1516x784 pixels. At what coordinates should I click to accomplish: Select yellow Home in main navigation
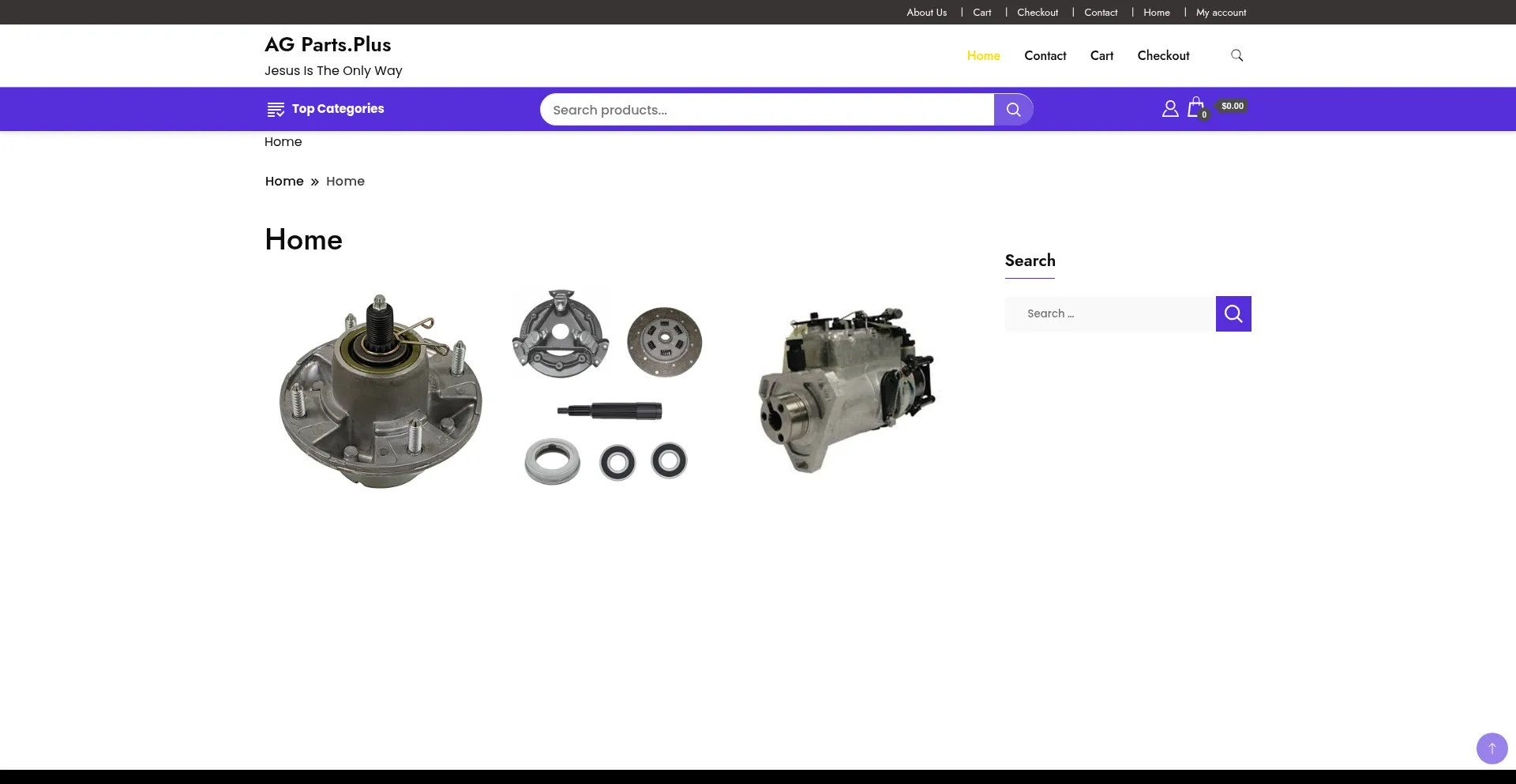click(x=983, y=55)
